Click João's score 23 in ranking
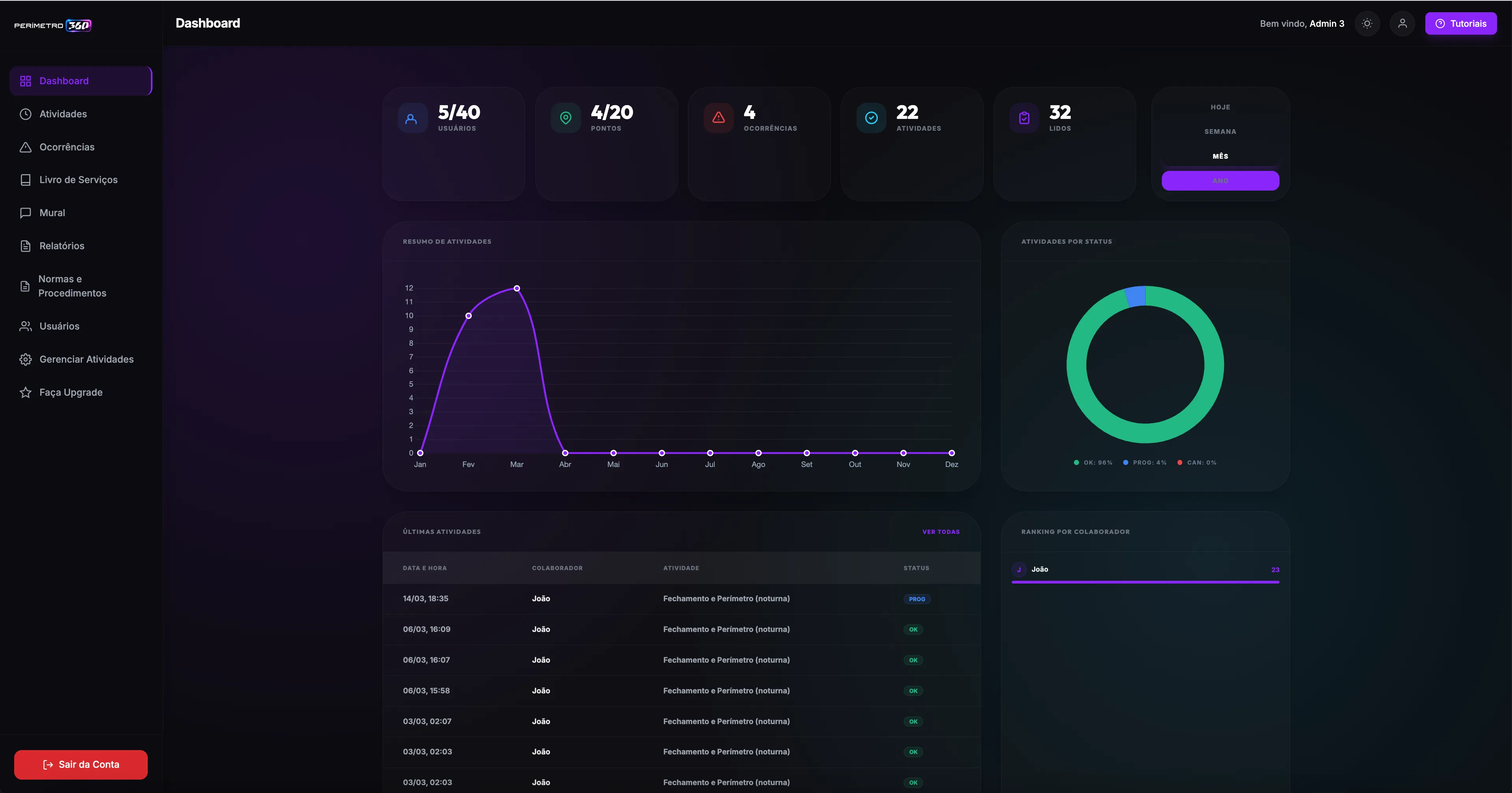 (1275, 570)
